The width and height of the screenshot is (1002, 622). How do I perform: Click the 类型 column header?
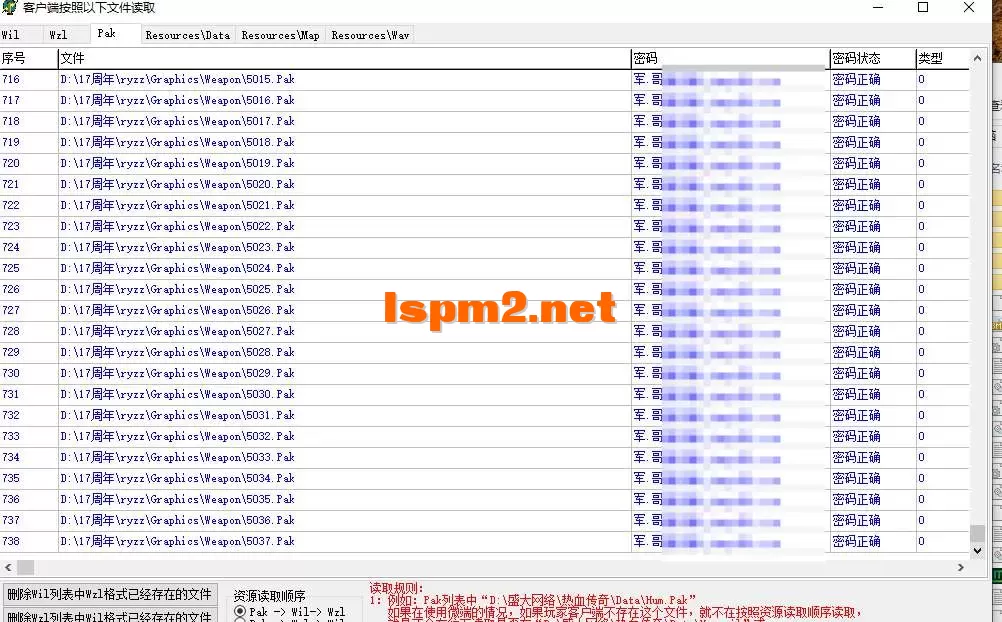[x=943, y=59]
